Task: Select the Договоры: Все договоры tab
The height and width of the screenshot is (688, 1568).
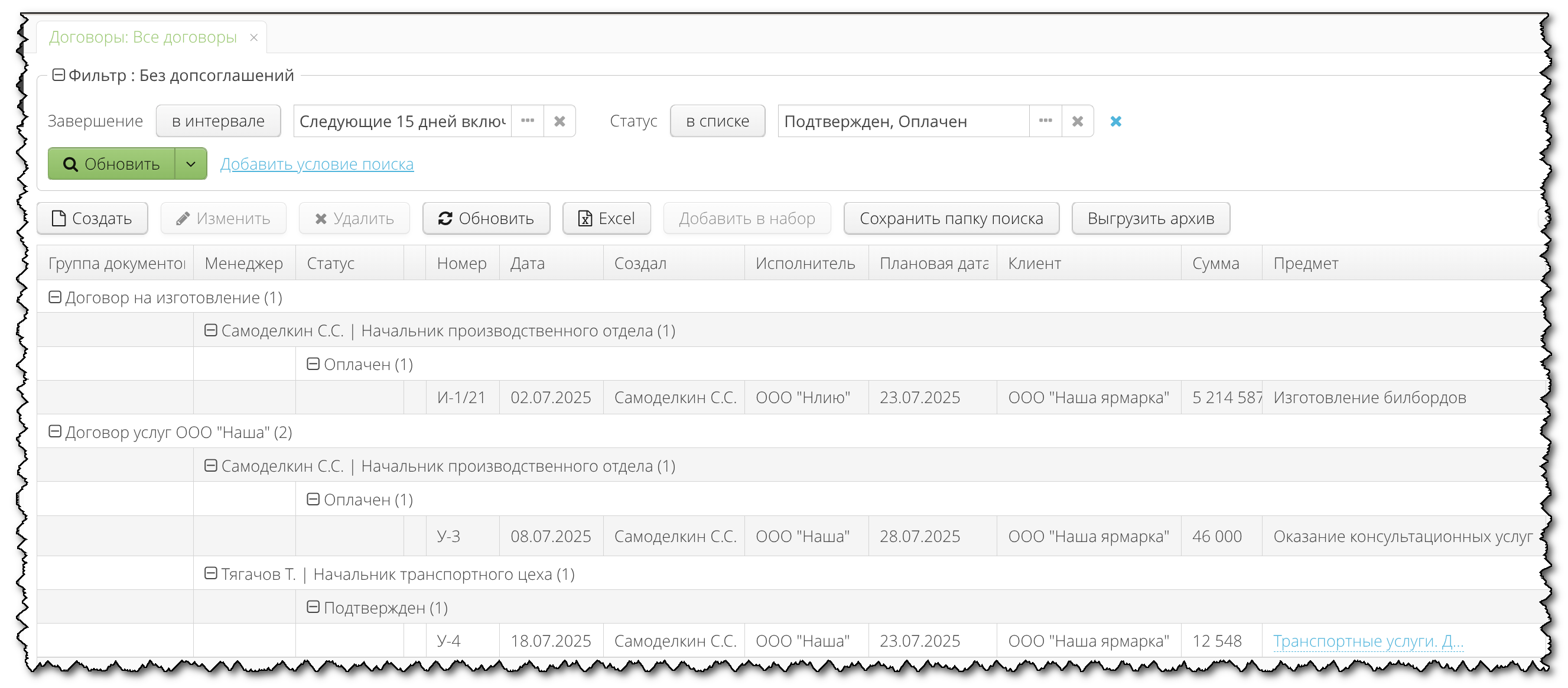Action: (143, 37)
